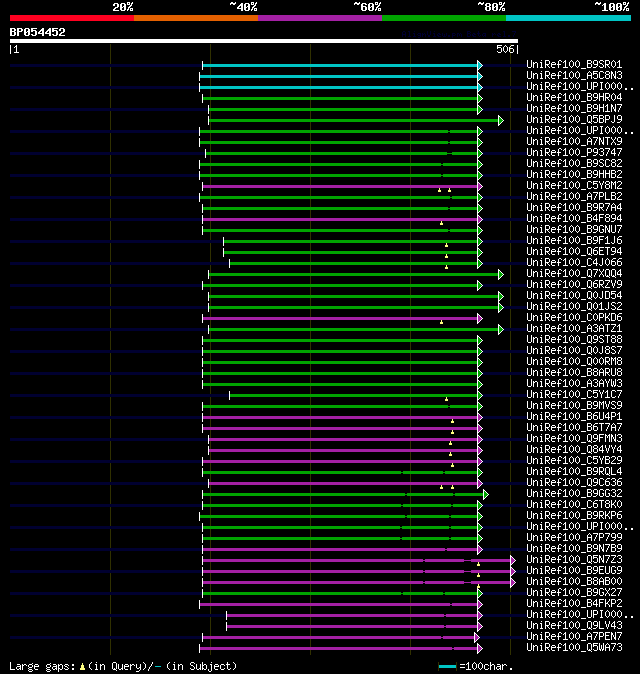Viewport: 640px width, 674px height.
Task: Open the UniRef100_B9RKP6 entry
Action: pyautogui.click(x=574, y=516)
